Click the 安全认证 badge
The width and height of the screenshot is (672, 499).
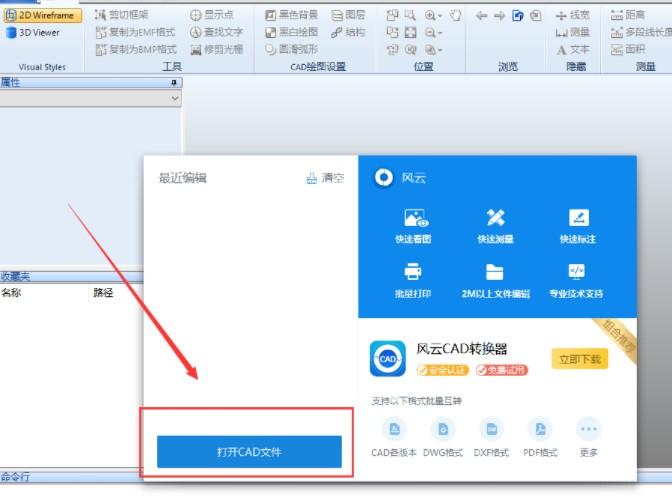[x=443, y=370]
